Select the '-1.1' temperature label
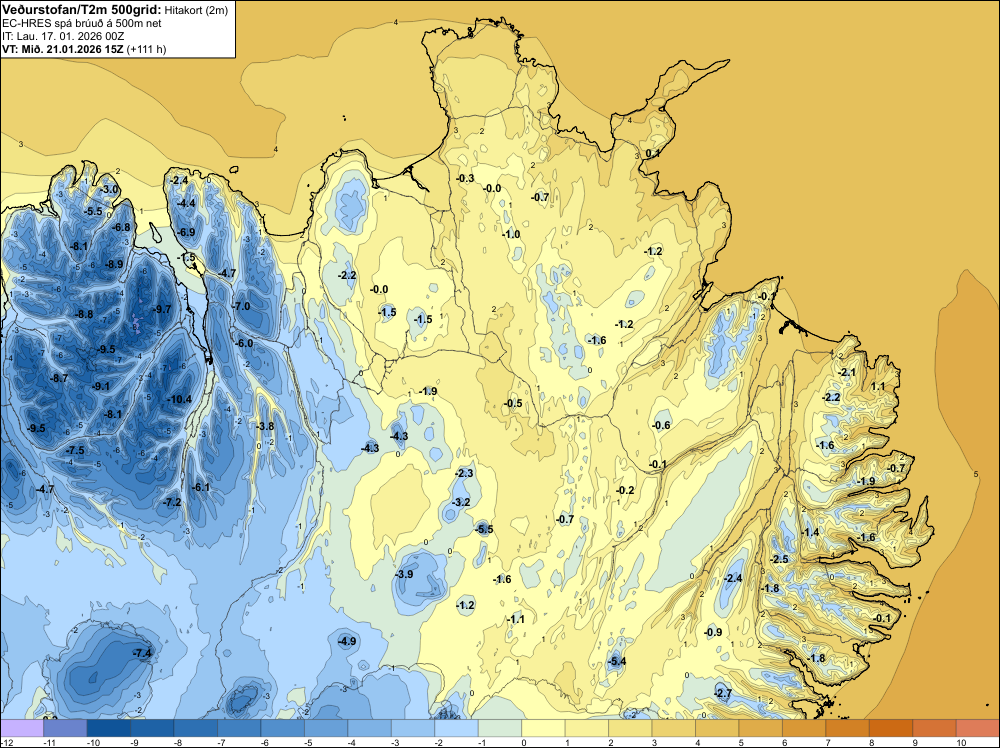This screenshot has width=1000, height=748. (x=515, y=619)
